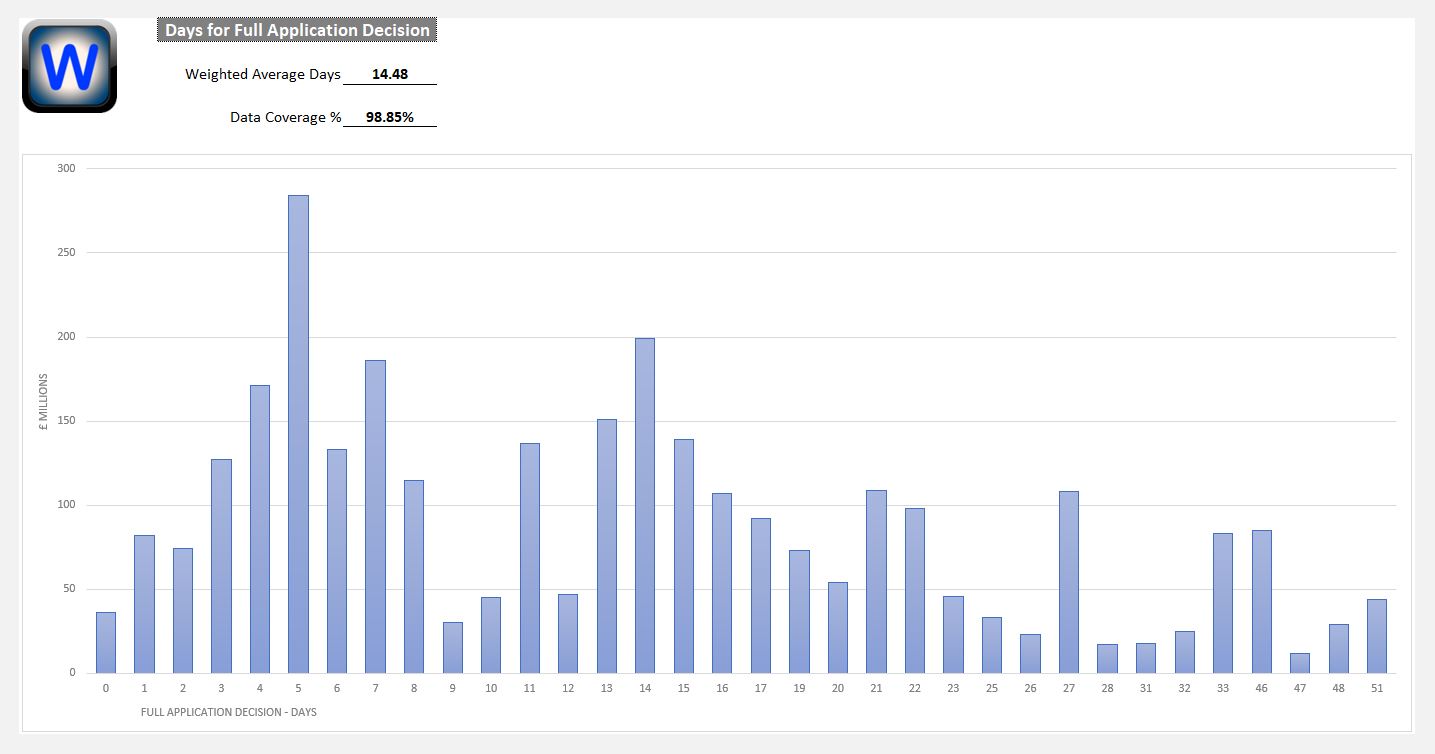Click the Full Application Decision - Days axis title

pos(229,712)
